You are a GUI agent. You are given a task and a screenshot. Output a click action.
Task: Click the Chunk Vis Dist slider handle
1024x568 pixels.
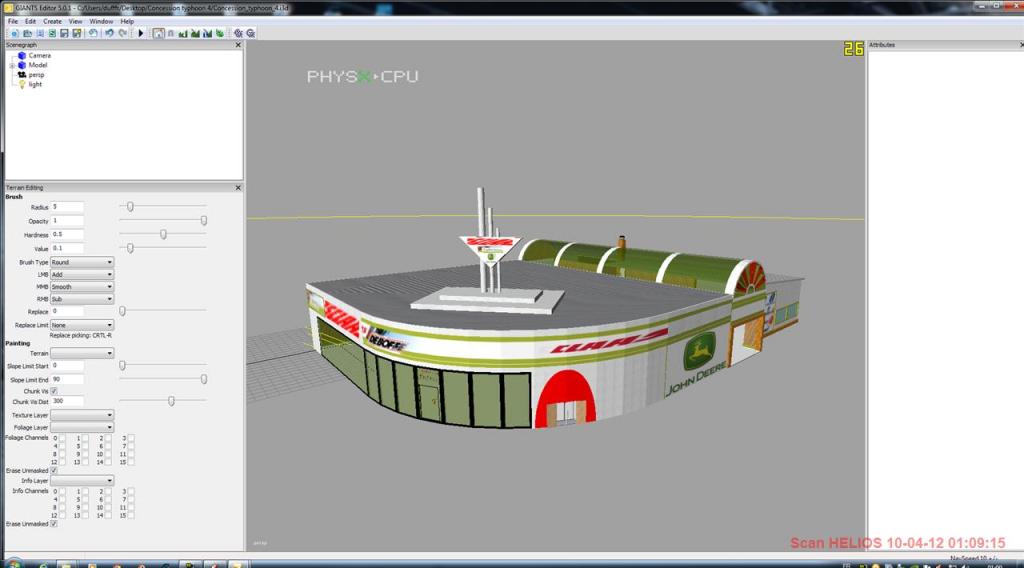(171, 402)
